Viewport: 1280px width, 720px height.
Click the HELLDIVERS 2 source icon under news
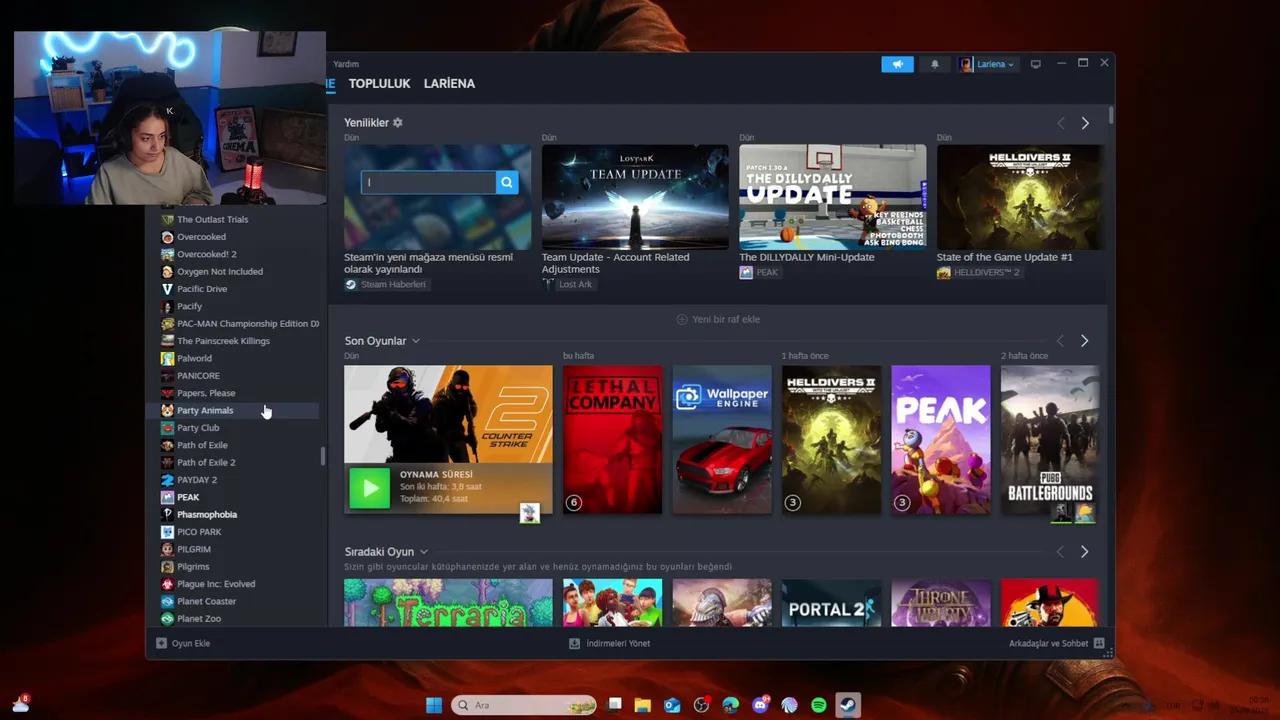point(943,272)
